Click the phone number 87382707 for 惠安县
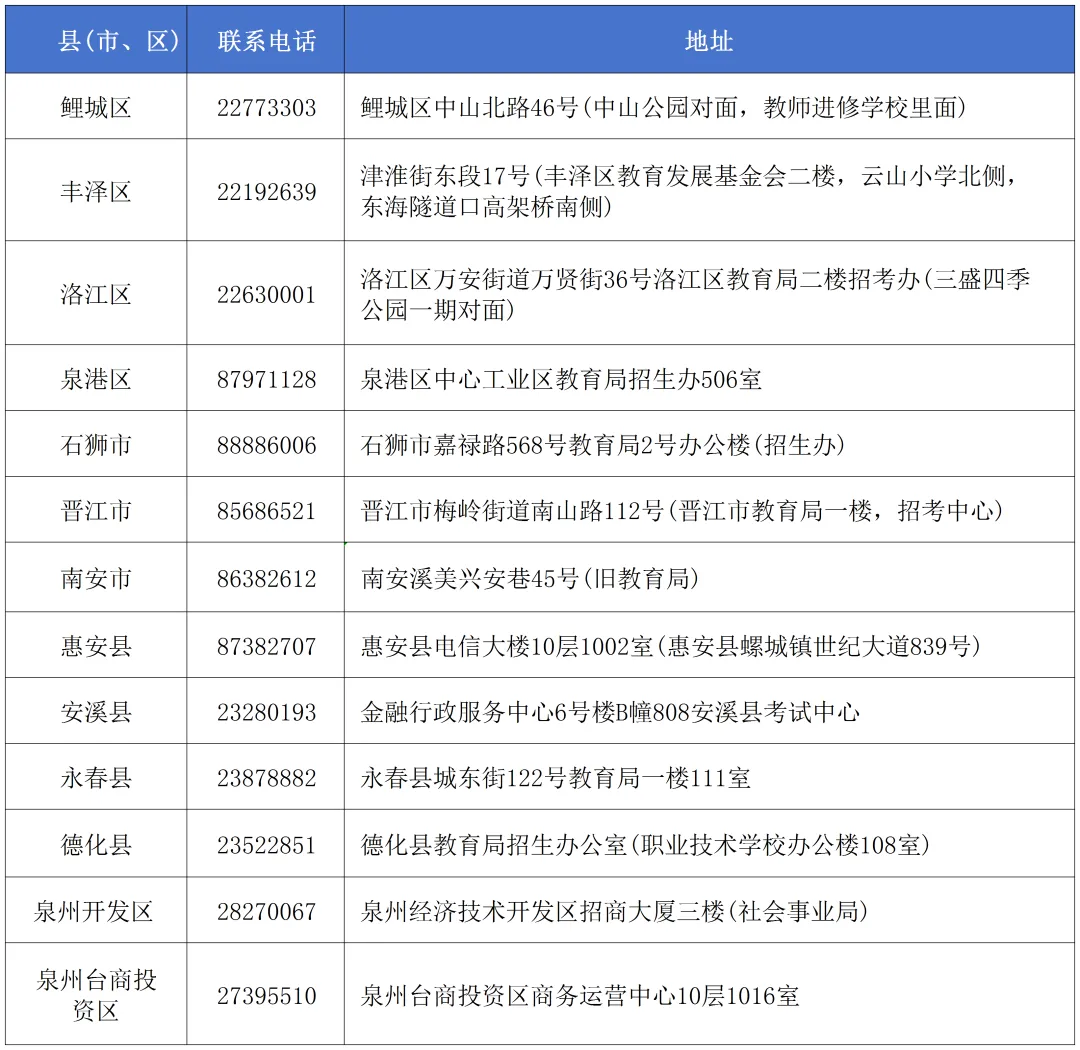 (265, 644)
